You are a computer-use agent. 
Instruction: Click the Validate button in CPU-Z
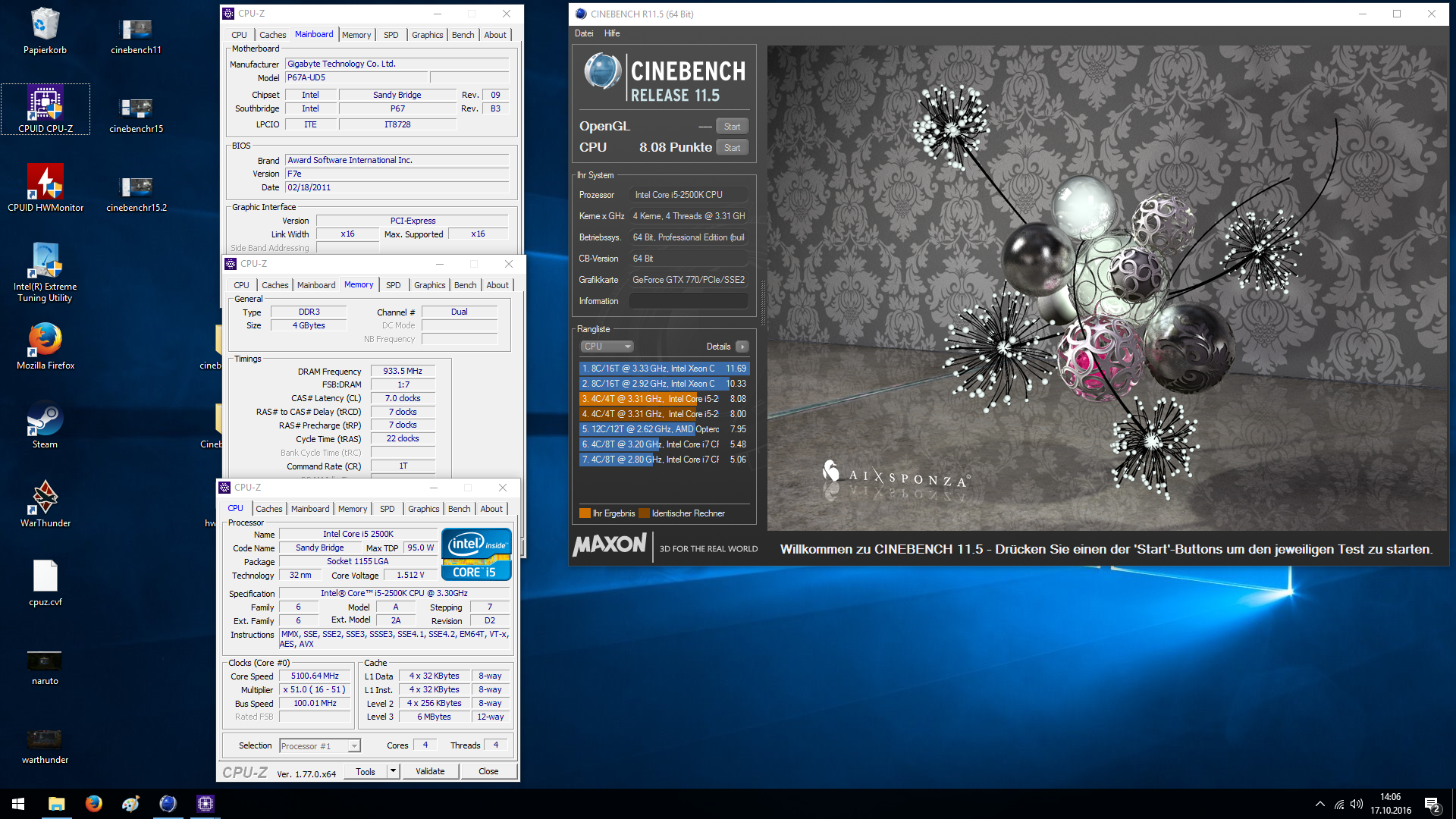point(430,771)
